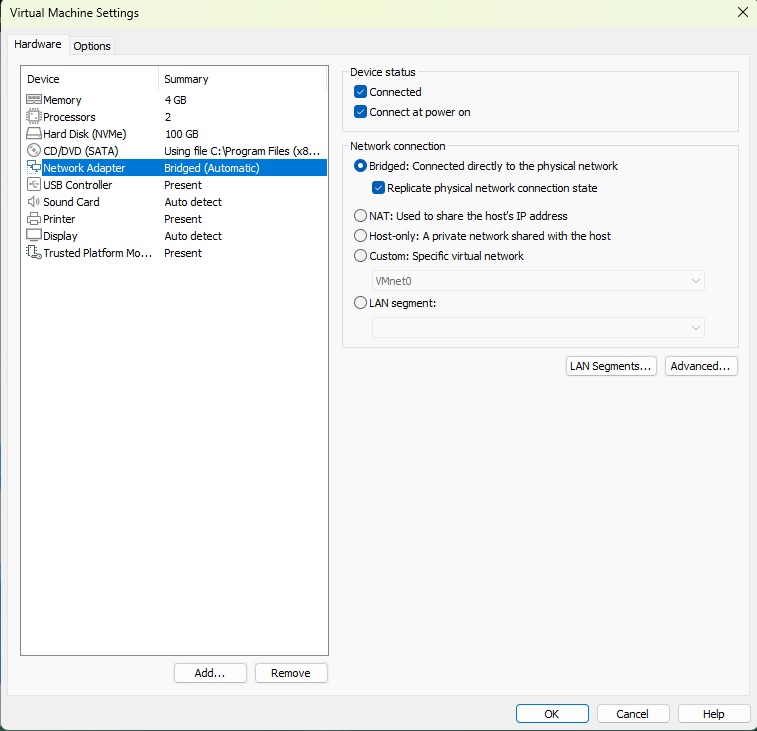This screenshot has height=731, width=757.
Task: Open the VMnet0 custom network dropdown
Action: pyautogui.click(x=538, y=282)
